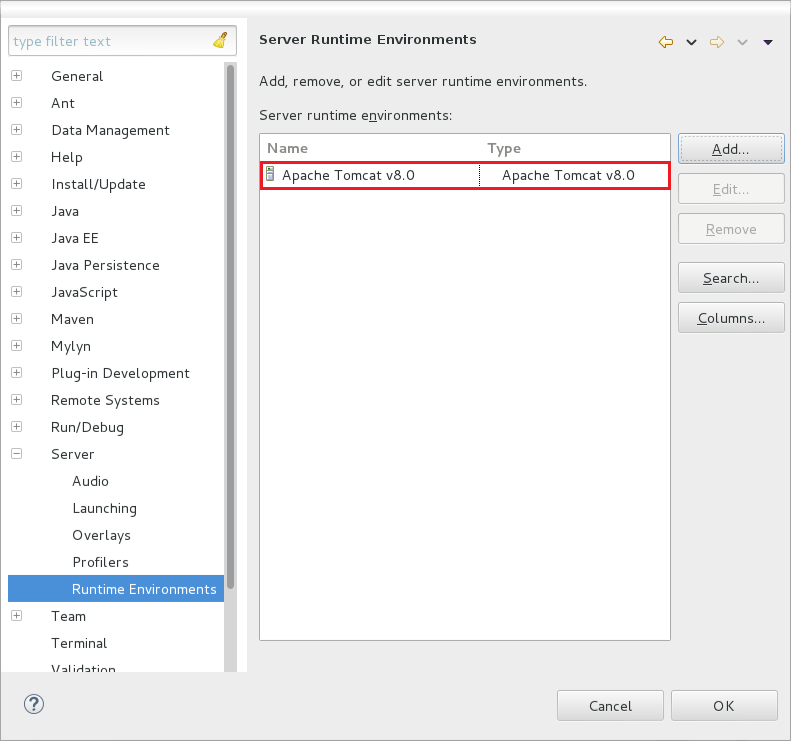Open the Profilers page under Server
This screenshot has height=741, width=791.
[x=100, y=562]
